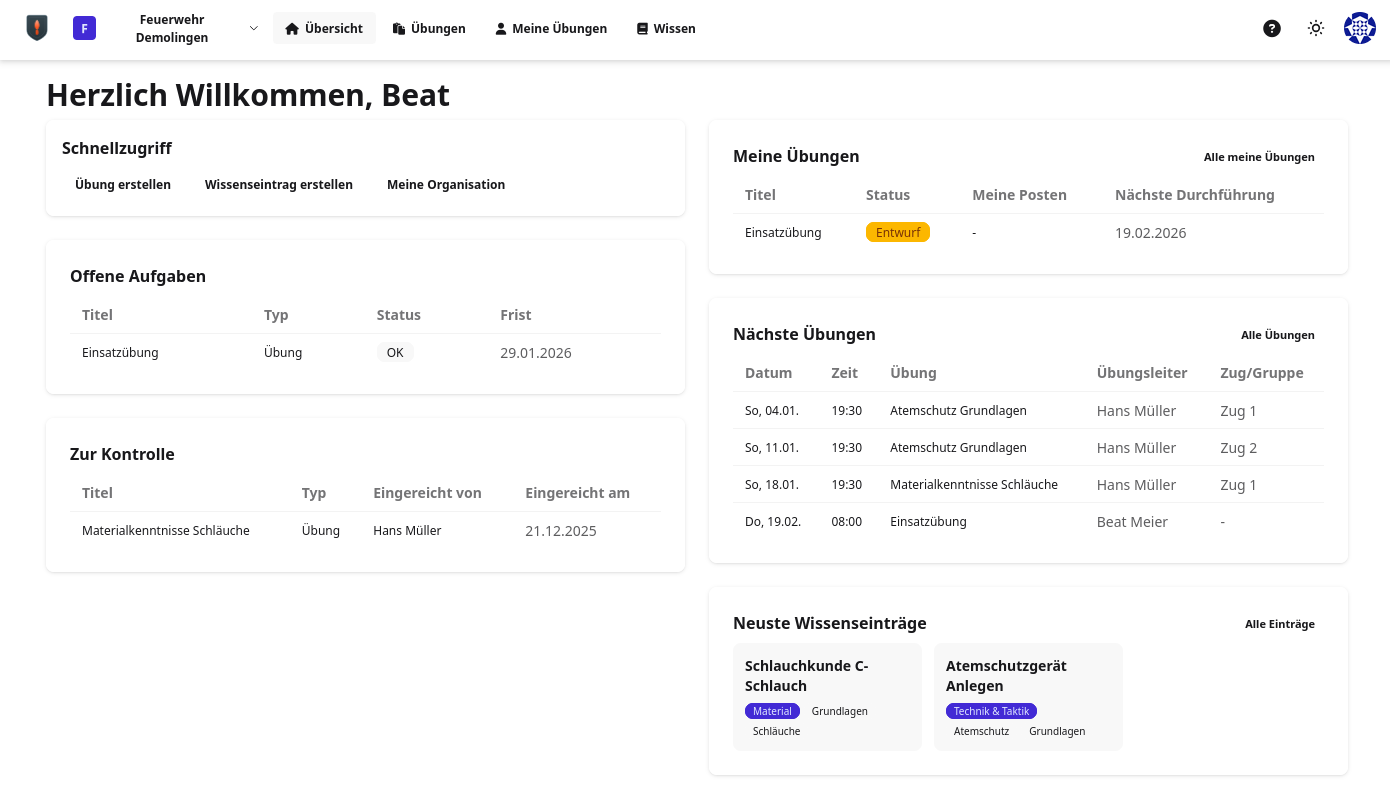Click the shield logo icon
This screenshot has height=799, width=1390.
point(37,28)
